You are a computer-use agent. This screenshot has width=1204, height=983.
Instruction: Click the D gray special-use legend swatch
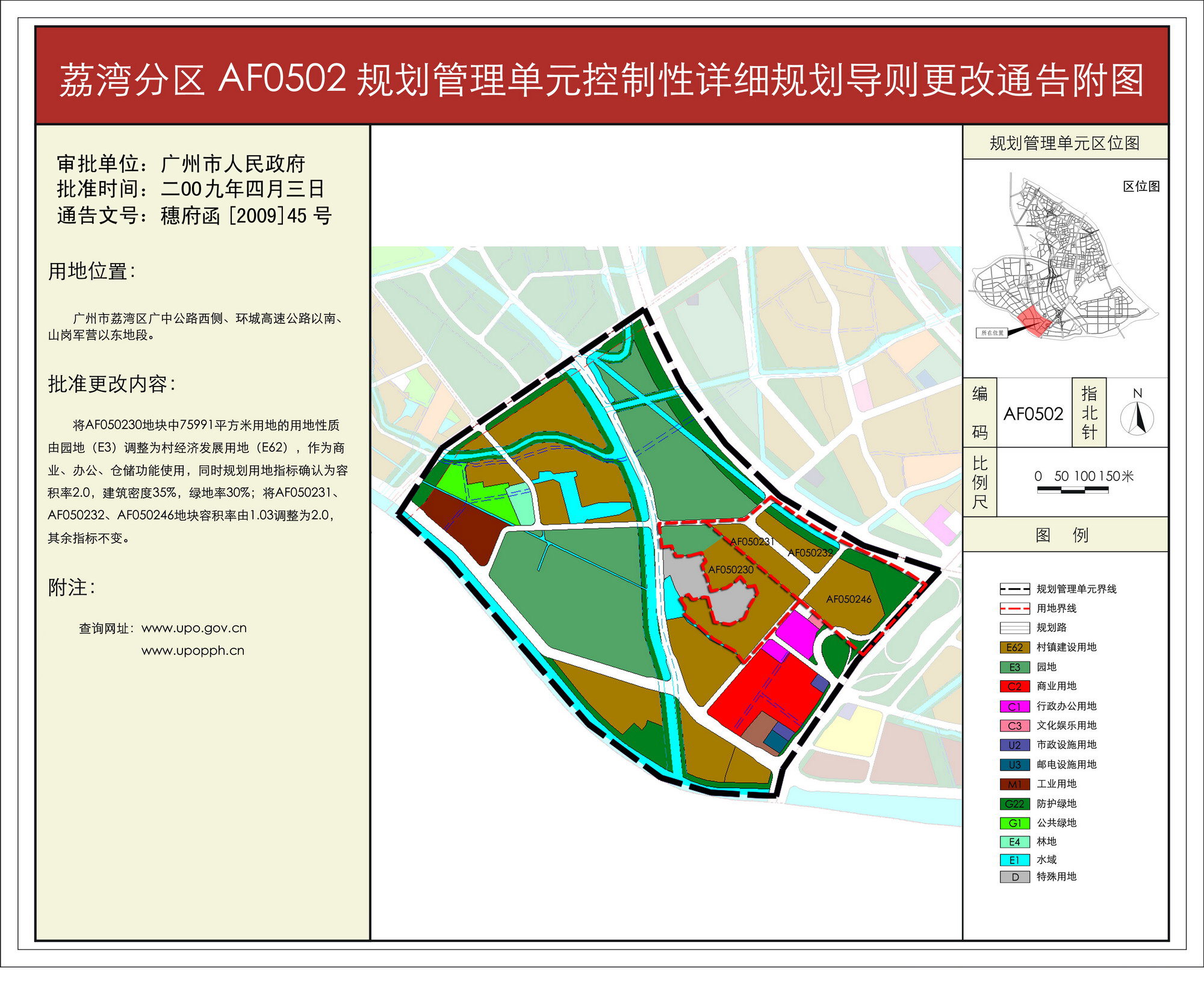pos(1014,877)
